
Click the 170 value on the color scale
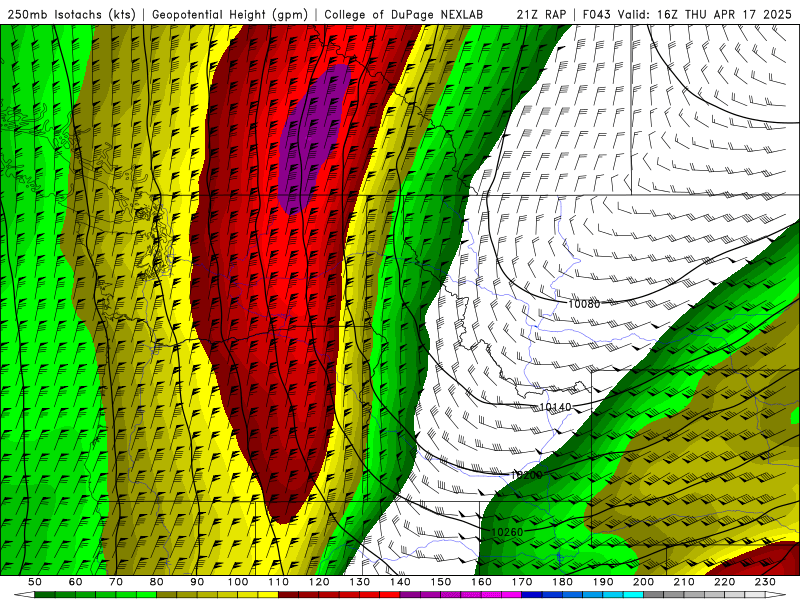522,582
